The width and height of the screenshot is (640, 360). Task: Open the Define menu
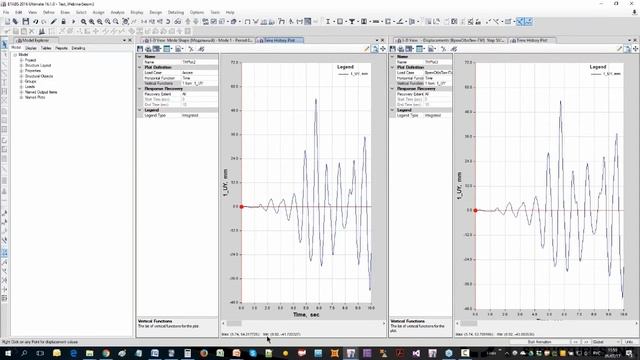[49, 13]
